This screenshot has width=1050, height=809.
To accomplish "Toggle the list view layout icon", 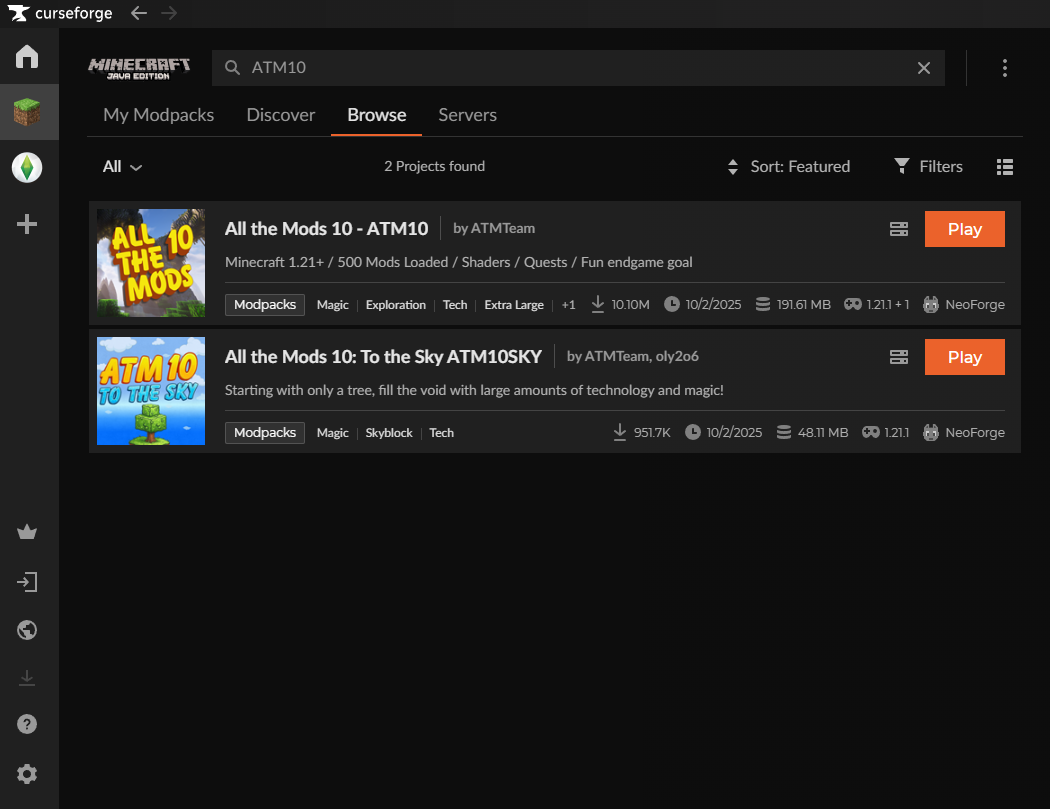I will pos(1005,167).
